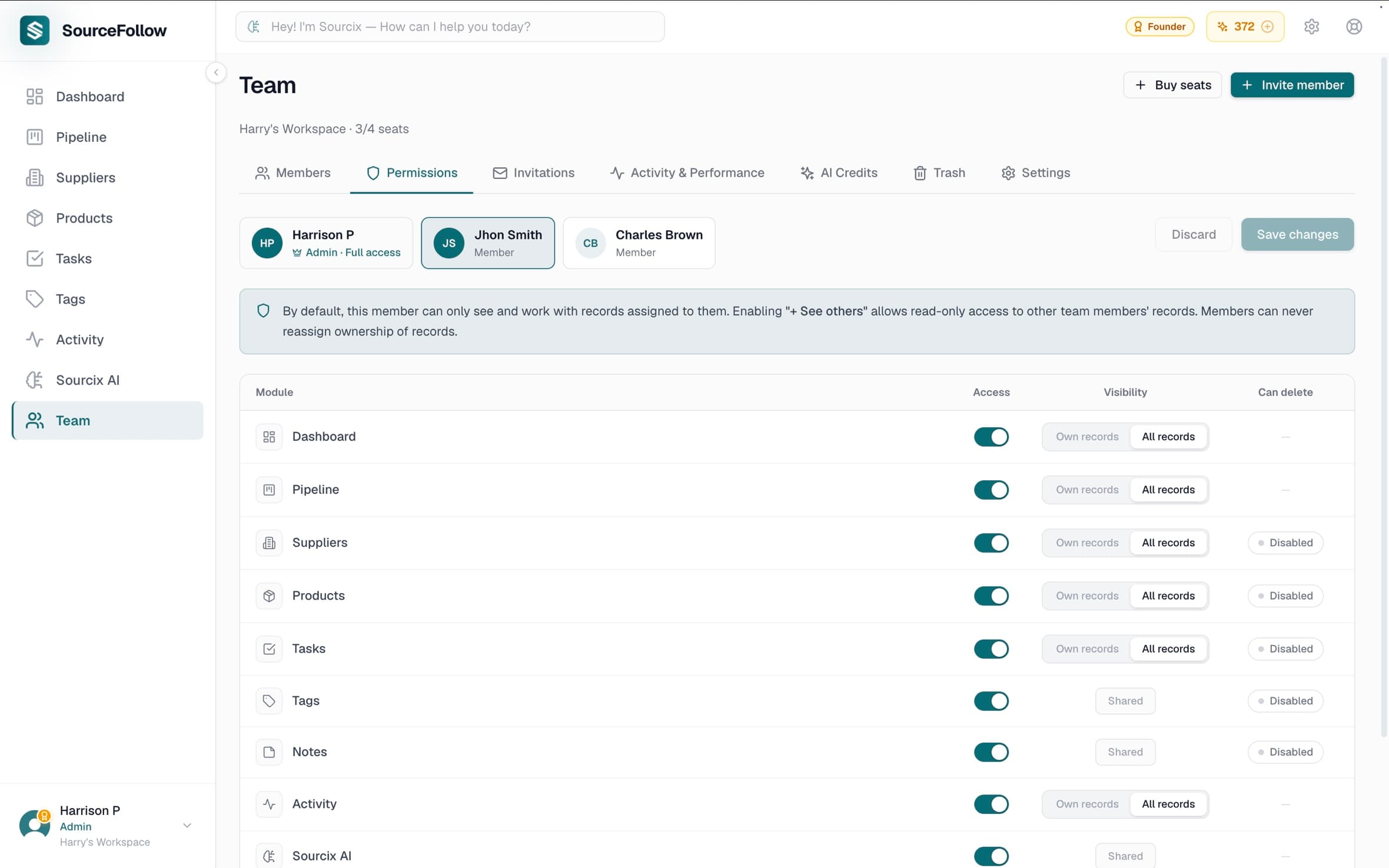Switch to the Invitations tab
The height and width of the screenshot is (868, 1389).
click(534, 172)
